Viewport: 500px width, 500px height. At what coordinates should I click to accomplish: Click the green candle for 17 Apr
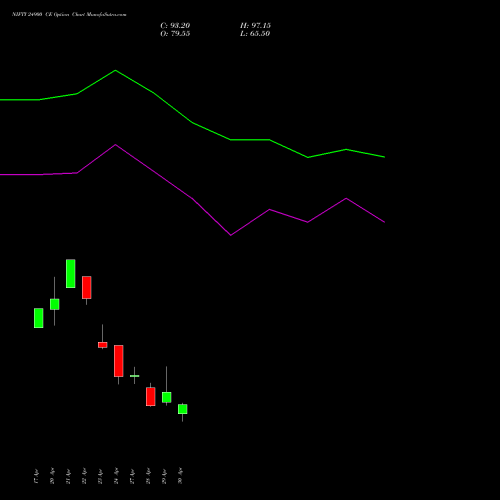(x=39, y=318)
